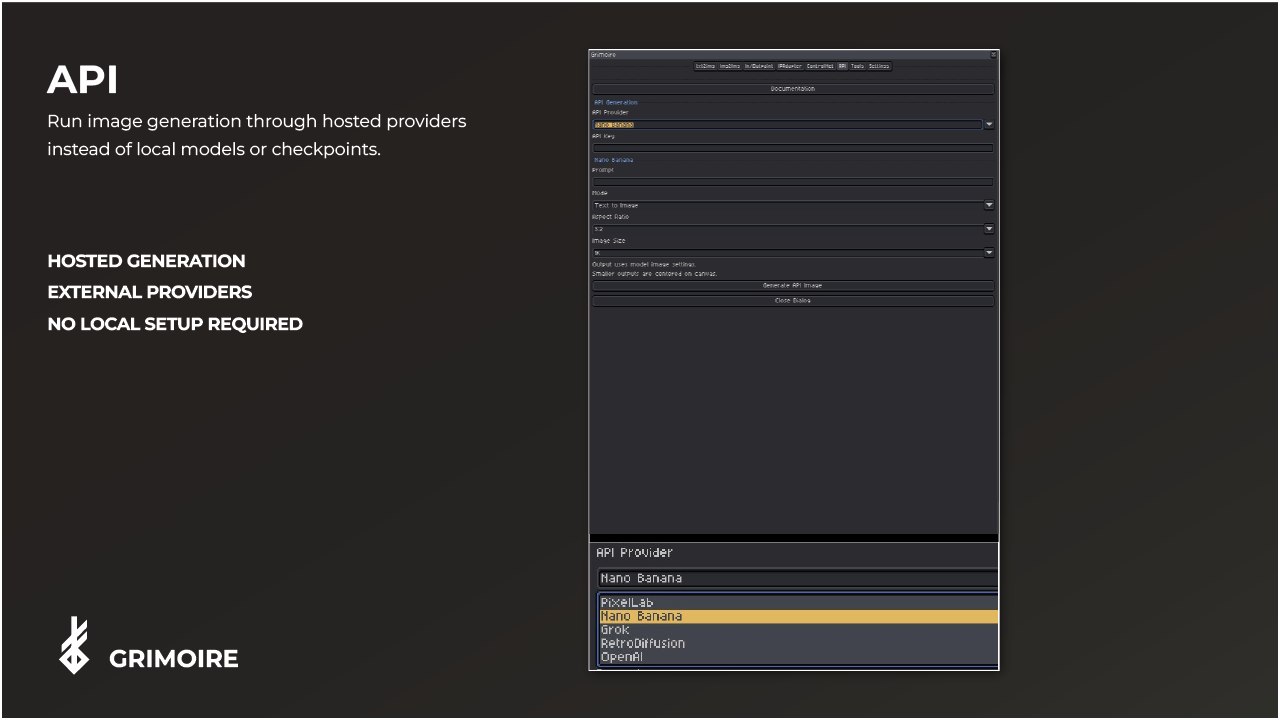Focus the Prompt input field

point(793,182)
